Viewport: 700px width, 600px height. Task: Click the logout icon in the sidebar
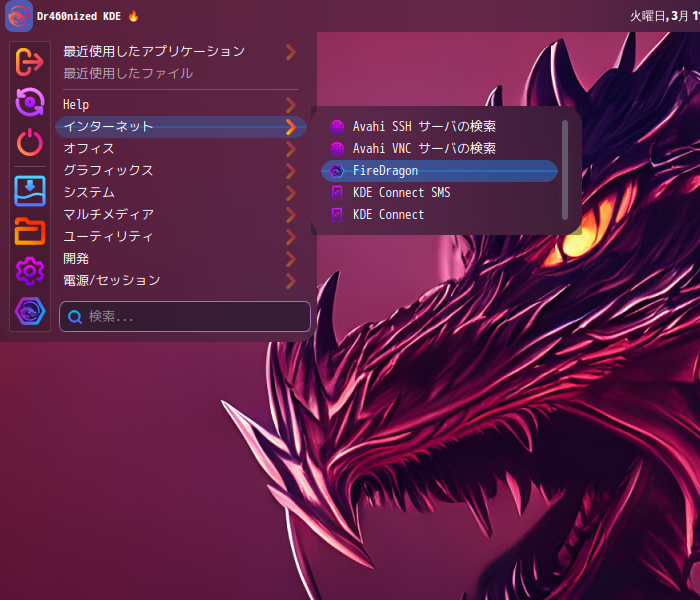coord(29,61)
